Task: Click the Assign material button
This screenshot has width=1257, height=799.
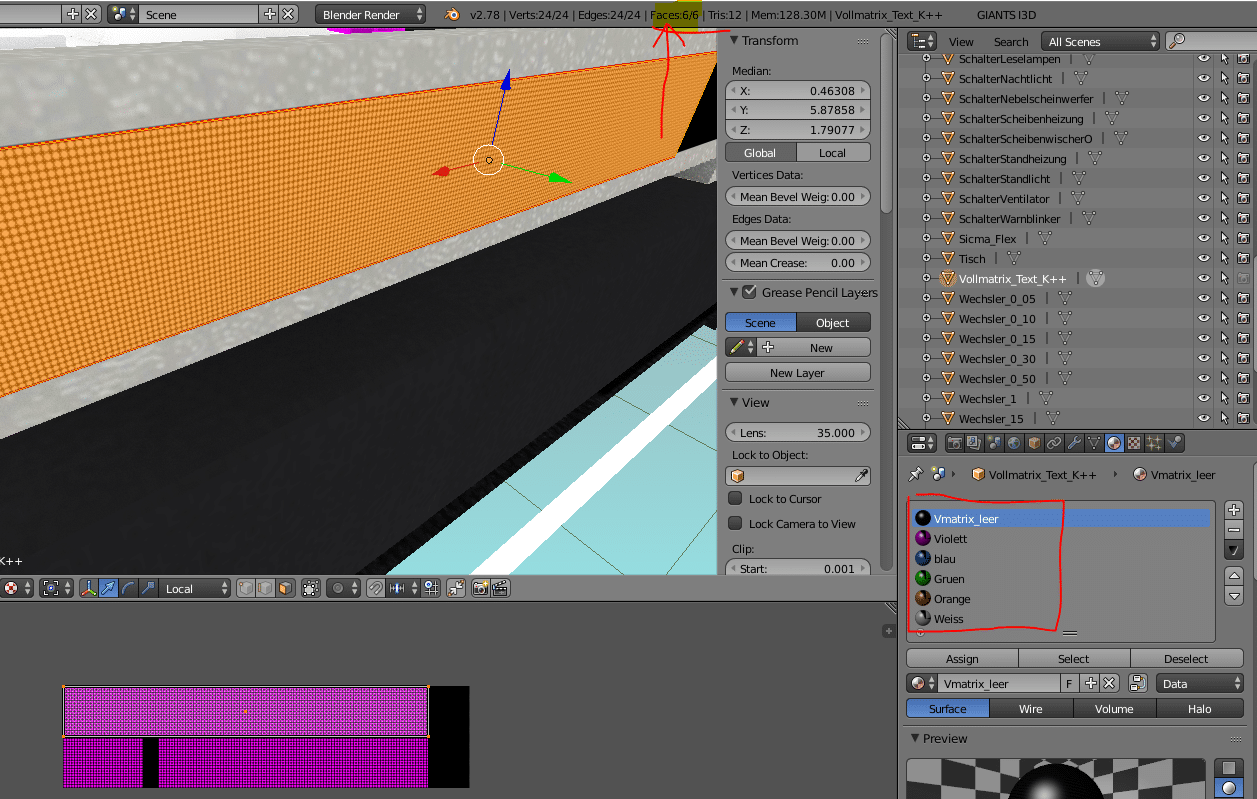Action: 962,659
